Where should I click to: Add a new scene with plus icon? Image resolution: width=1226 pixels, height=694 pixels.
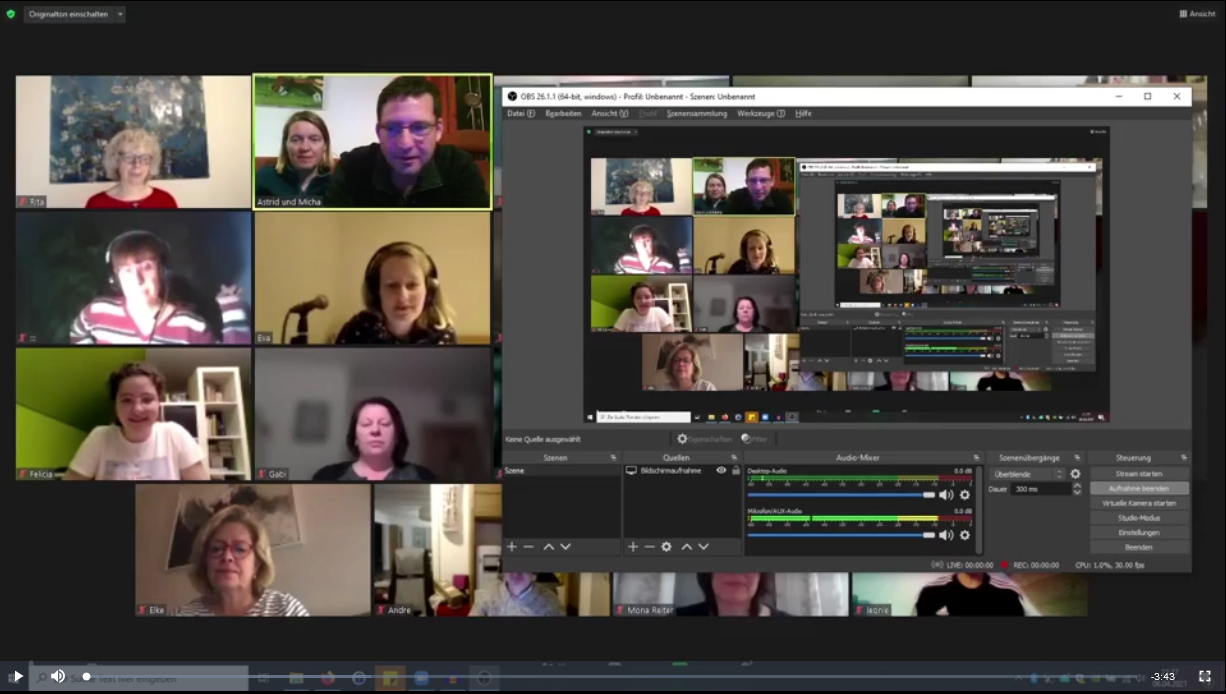tap(512, 547)
